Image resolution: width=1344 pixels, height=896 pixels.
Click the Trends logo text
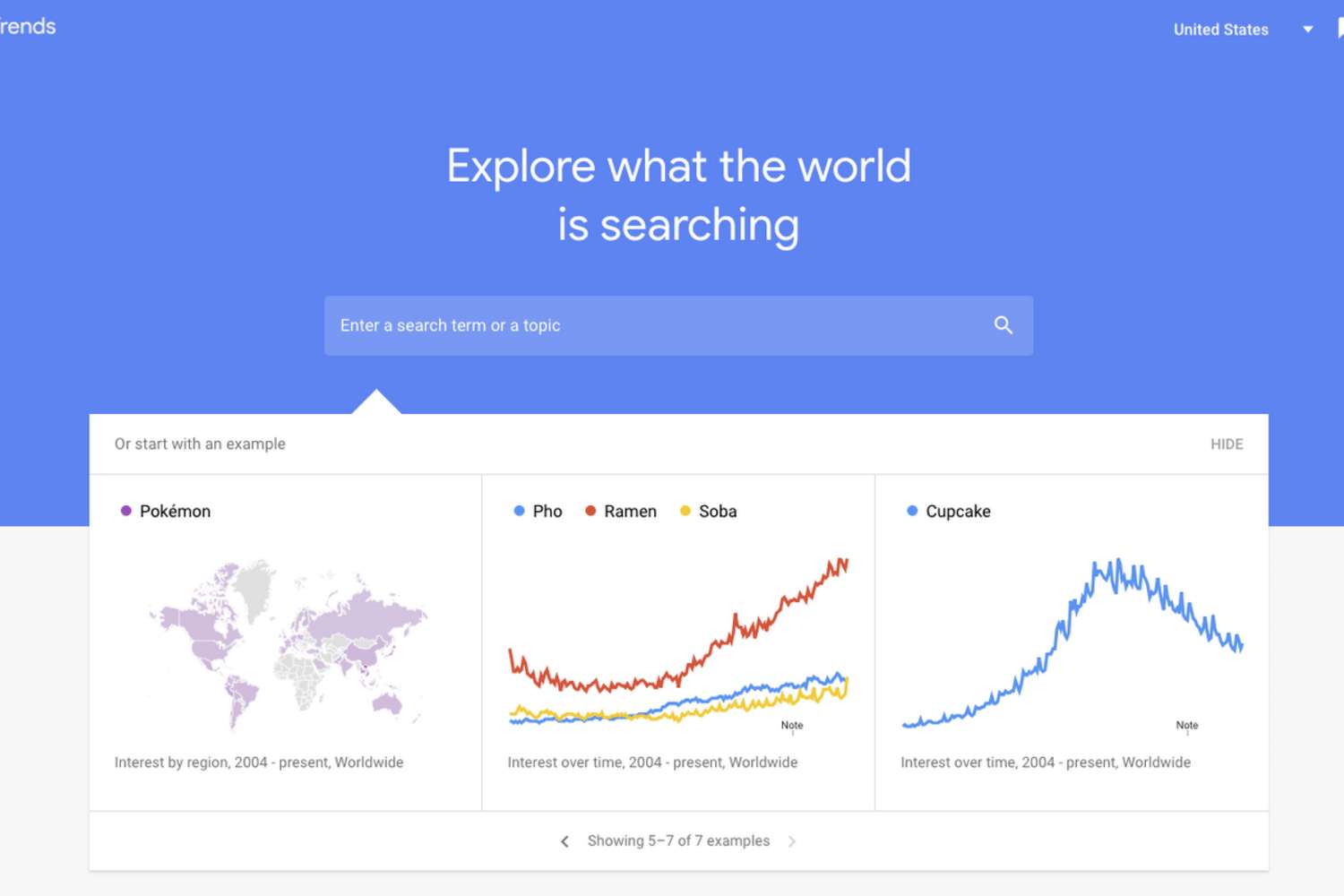point(28,27)
